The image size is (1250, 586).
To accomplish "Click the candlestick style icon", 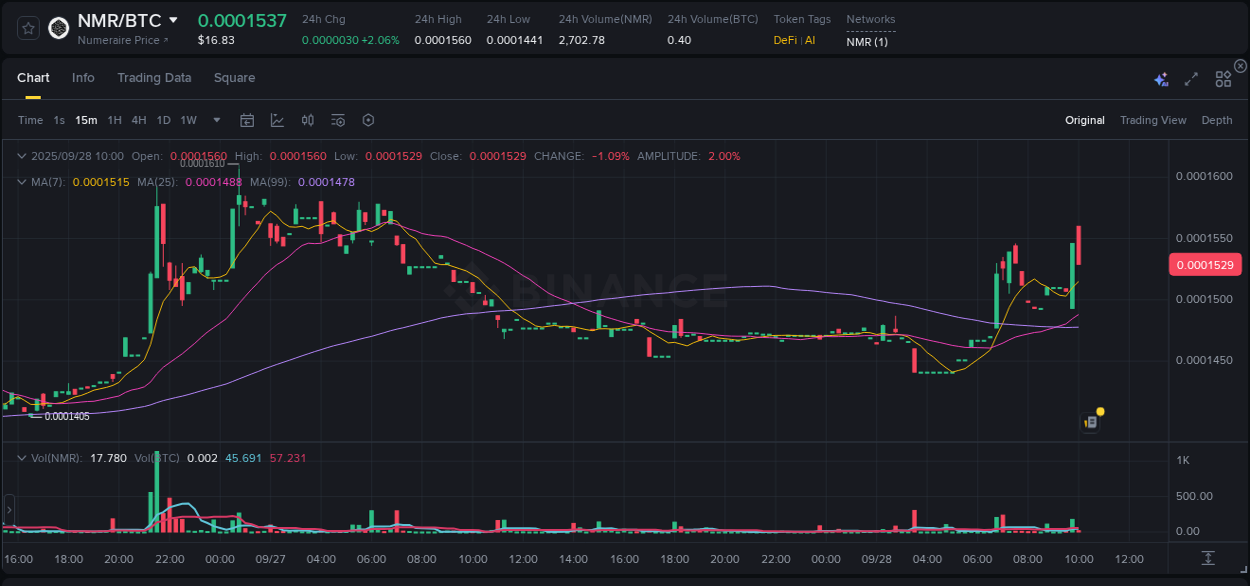I will pyautogui.click(x=307, y=120).
